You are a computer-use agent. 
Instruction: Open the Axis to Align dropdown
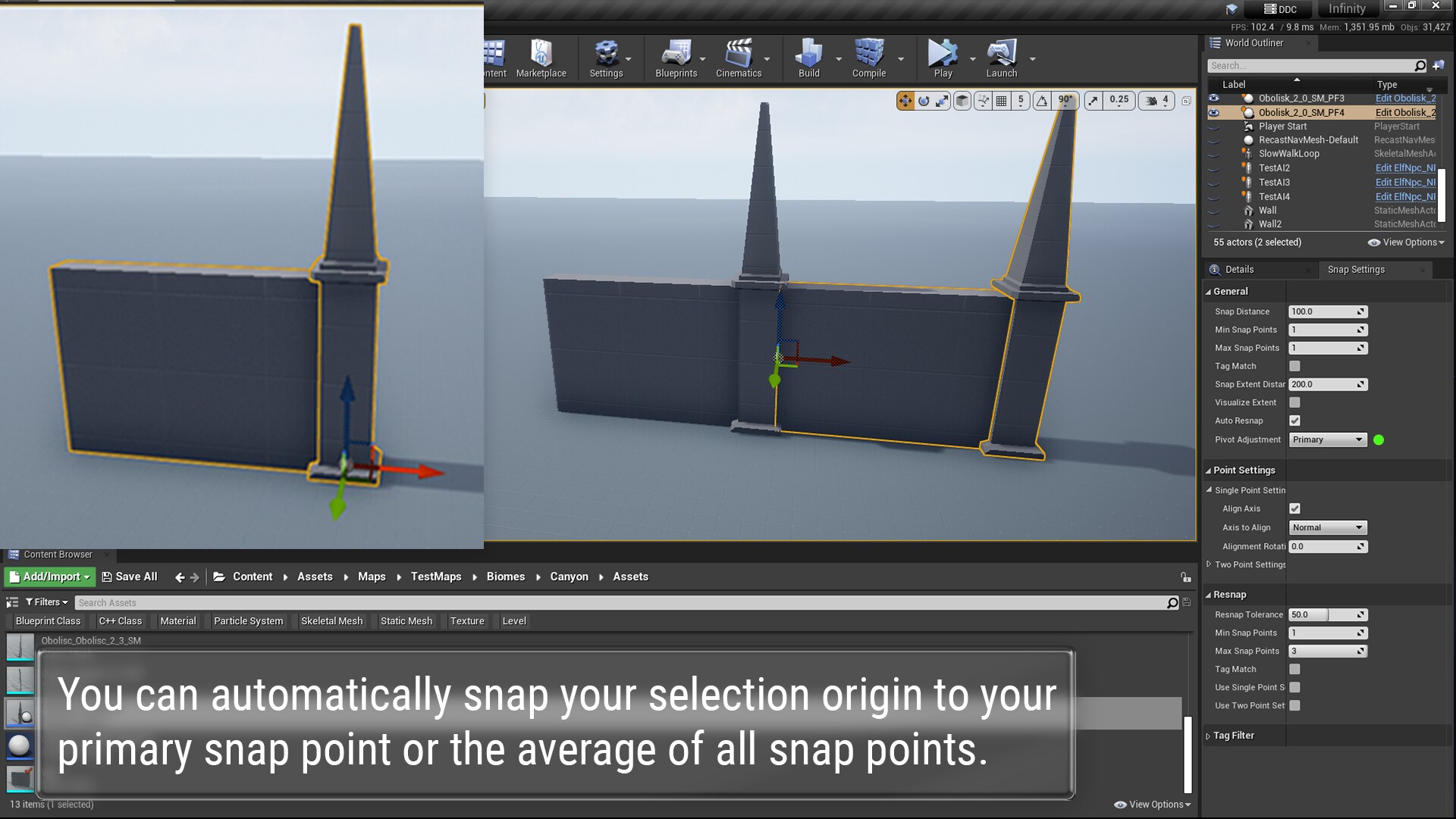coord(1327,527)
